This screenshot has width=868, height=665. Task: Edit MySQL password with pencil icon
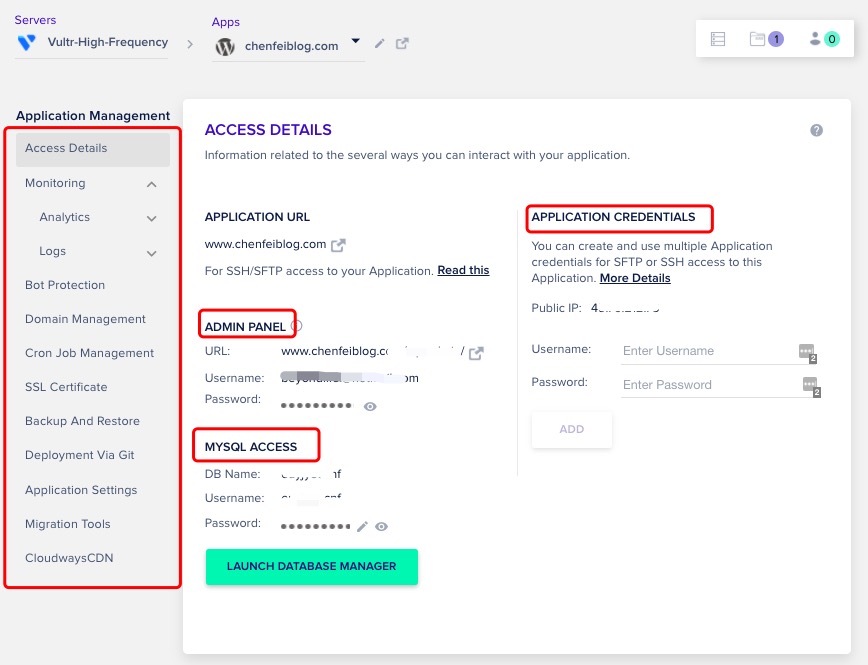tap(362, 527)
